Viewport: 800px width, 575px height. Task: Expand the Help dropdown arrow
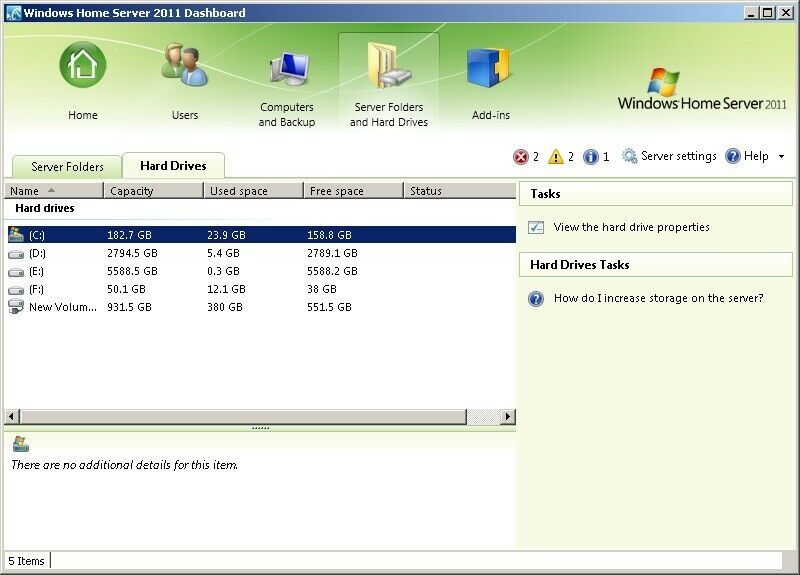point(781,156)
